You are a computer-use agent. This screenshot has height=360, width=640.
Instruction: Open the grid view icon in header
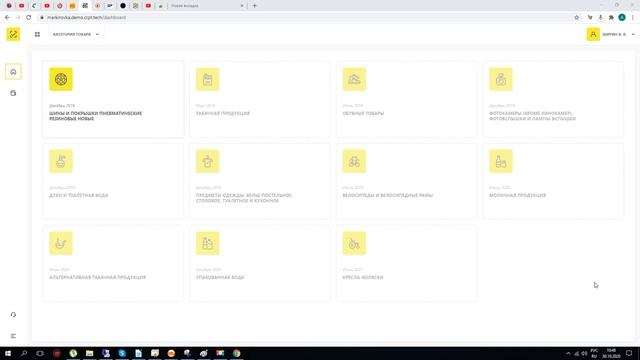[37, 34]
